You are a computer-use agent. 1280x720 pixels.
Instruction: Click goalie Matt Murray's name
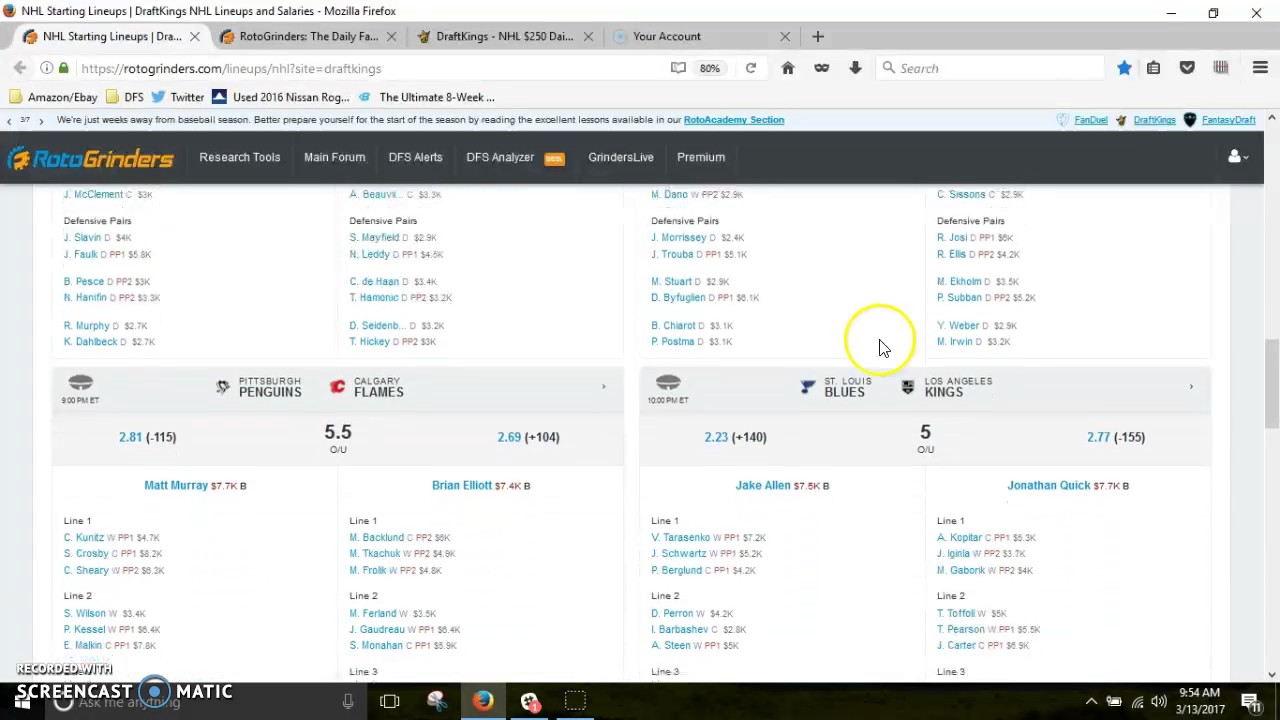(176, 485)
